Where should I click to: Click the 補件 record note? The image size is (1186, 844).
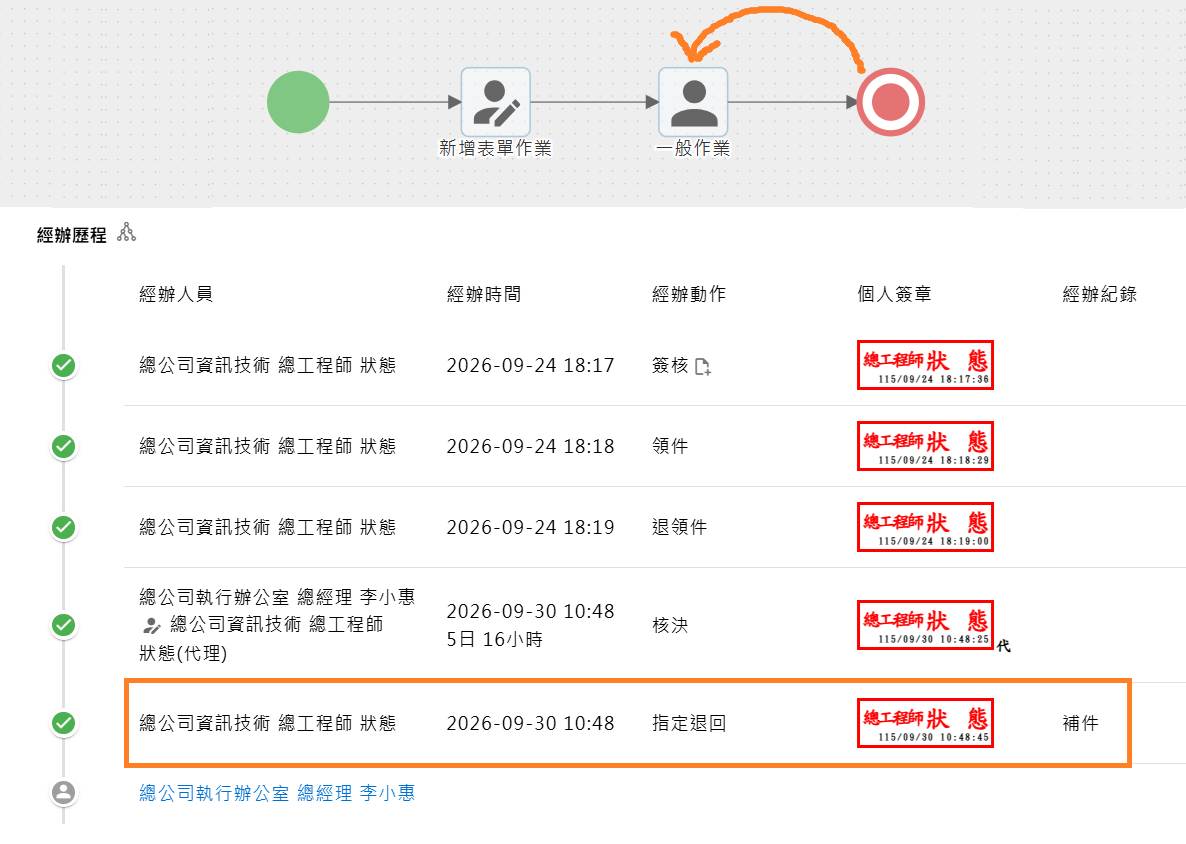pos(1080,724)
